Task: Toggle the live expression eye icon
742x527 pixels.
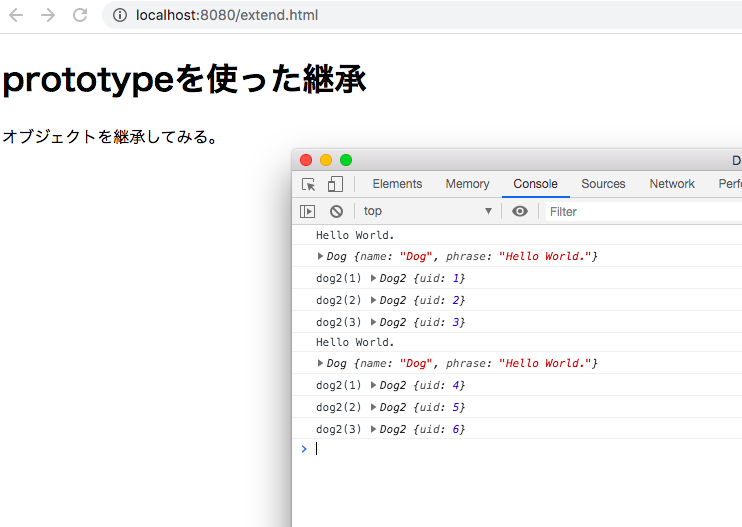Action: [x=520, y=211]
